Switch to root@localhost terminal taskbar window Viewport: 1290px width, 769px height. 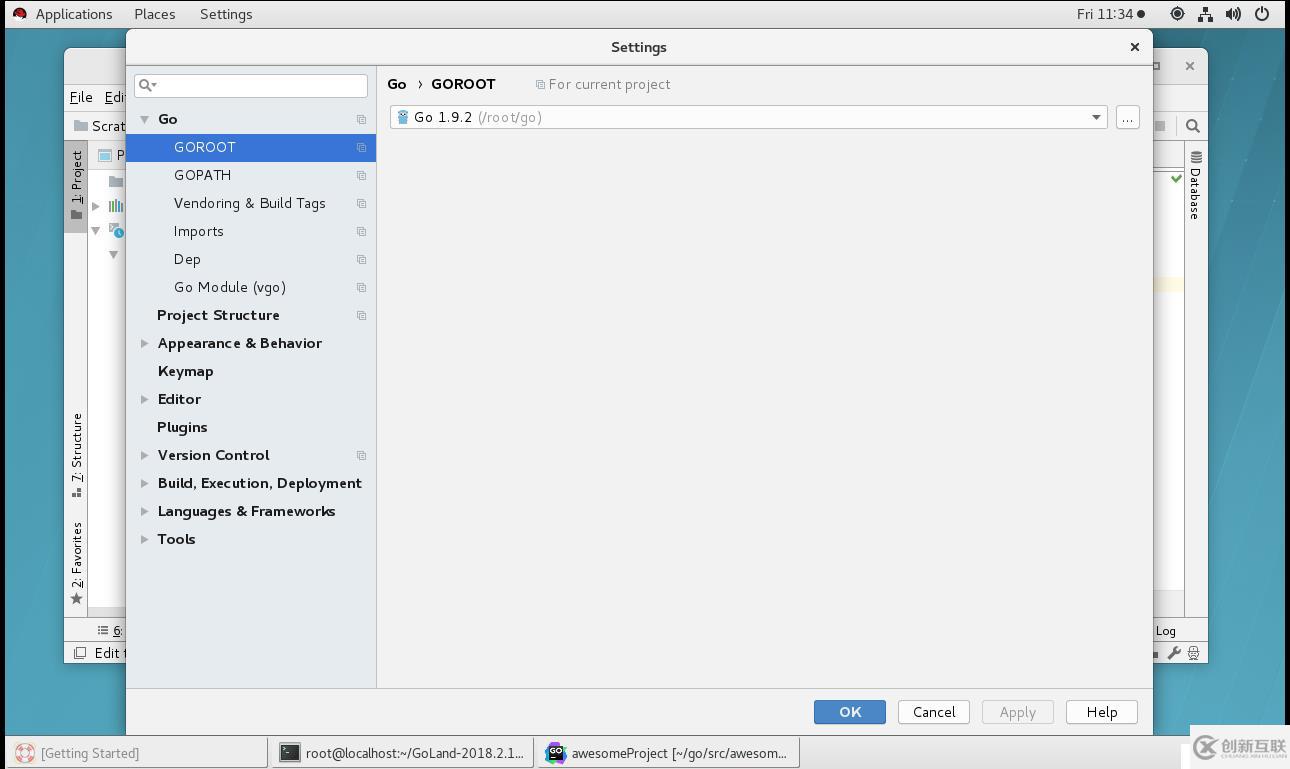(x=403, y=753)
